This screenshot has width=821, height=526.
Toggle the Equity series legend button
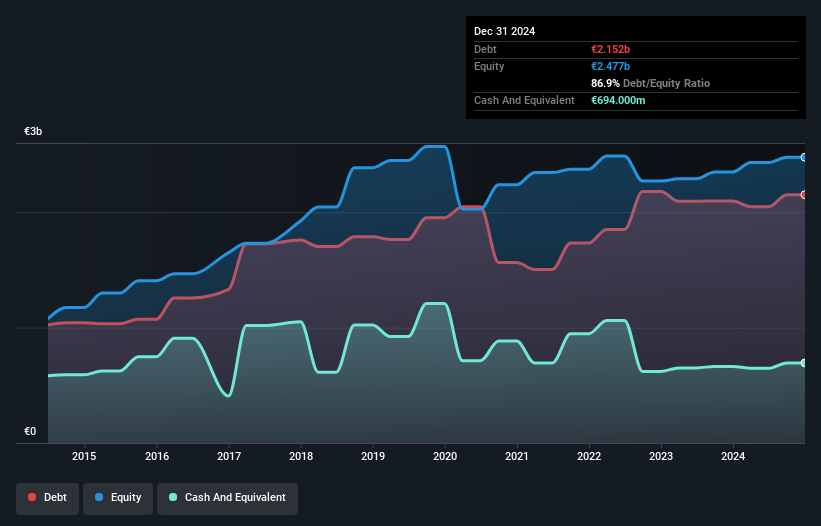click(118, 498)
